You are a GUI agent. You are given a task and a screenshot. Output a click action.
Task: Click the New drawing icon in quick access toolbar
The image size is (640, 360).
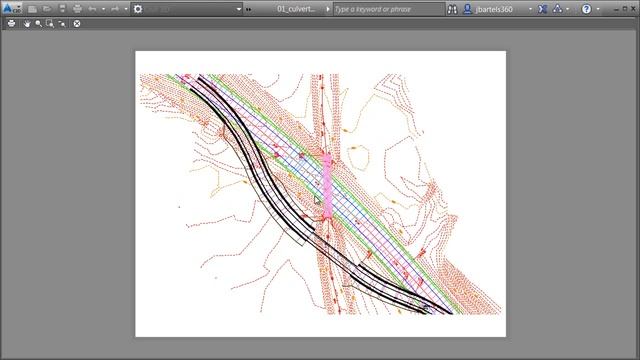(32, 9)
